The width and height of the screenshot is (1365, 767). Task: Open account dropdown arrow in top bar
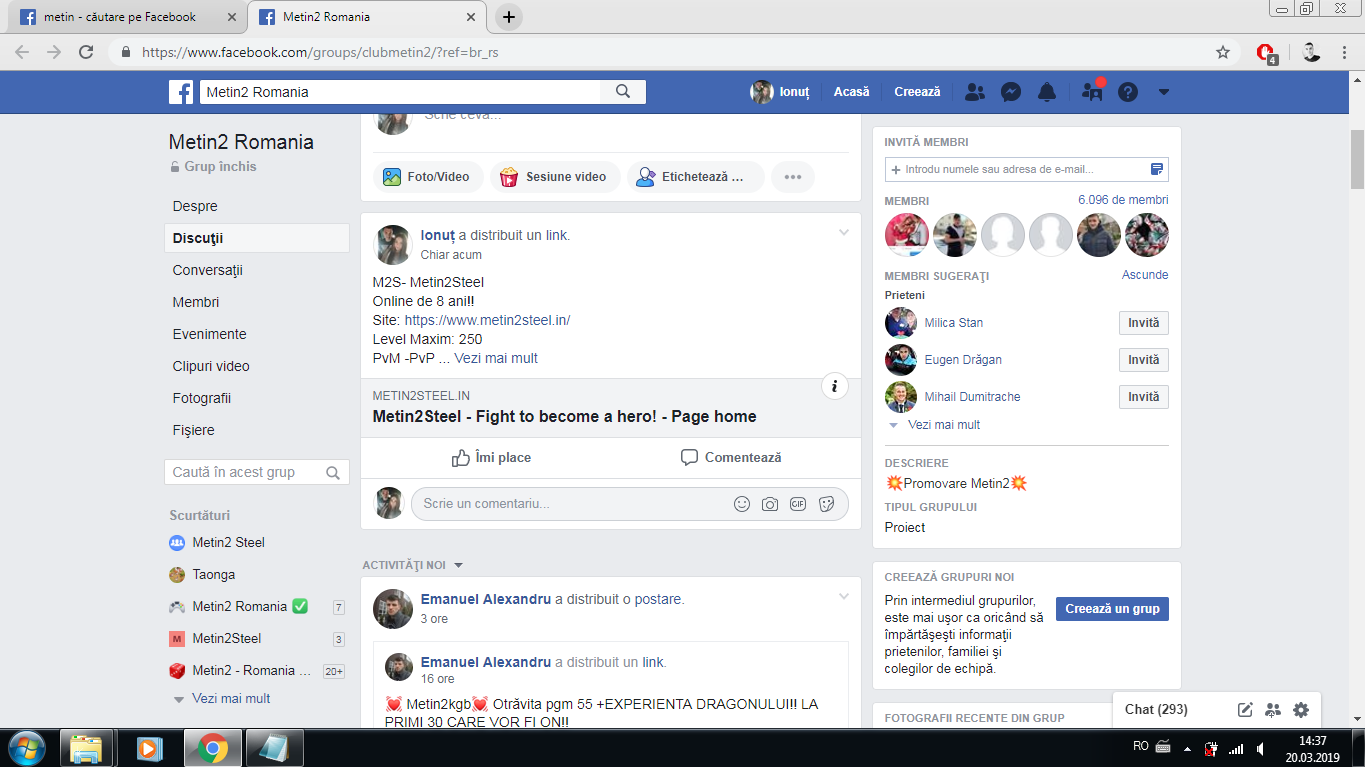1163,92
